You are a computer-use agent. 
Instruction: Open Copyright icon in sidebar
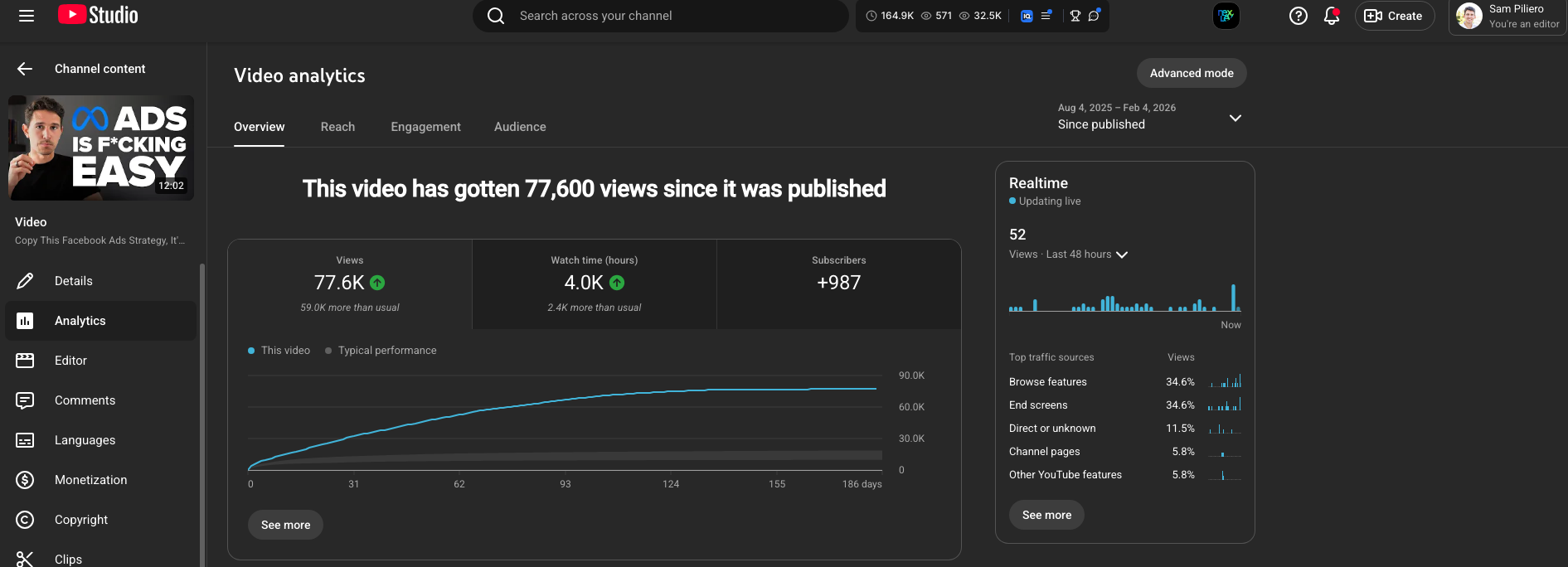(x=25, y=520)
